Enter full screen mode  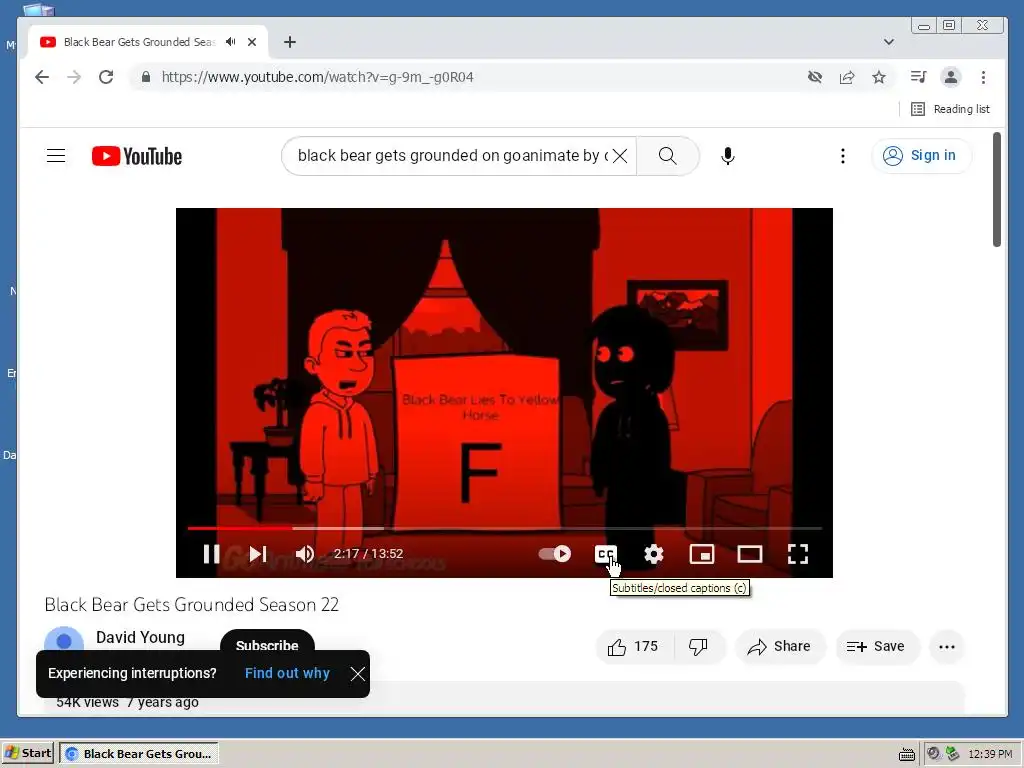[x=797, y=554]
